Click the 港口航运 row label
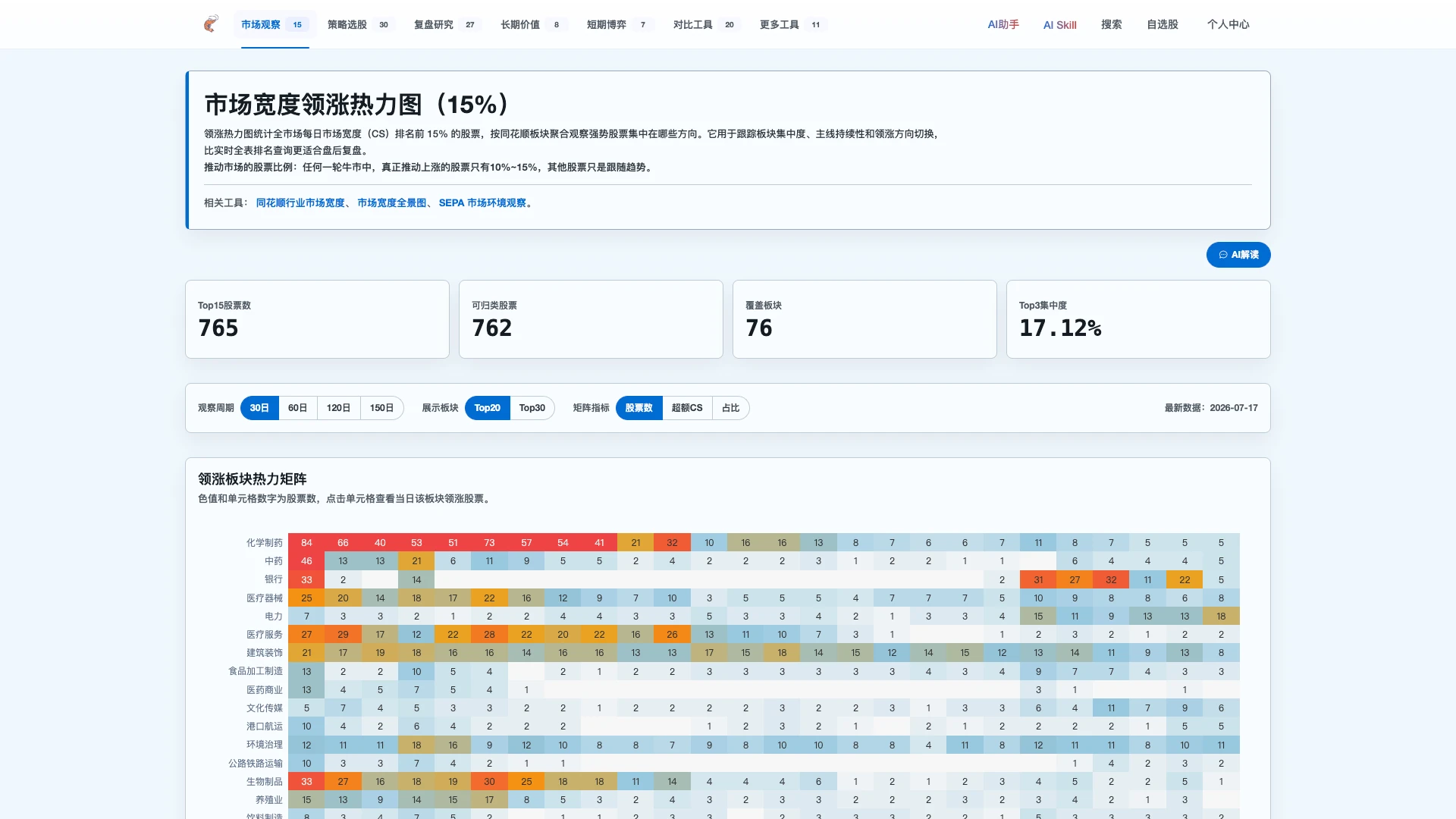Viewport: 1456px width, 819px height. 264,726
